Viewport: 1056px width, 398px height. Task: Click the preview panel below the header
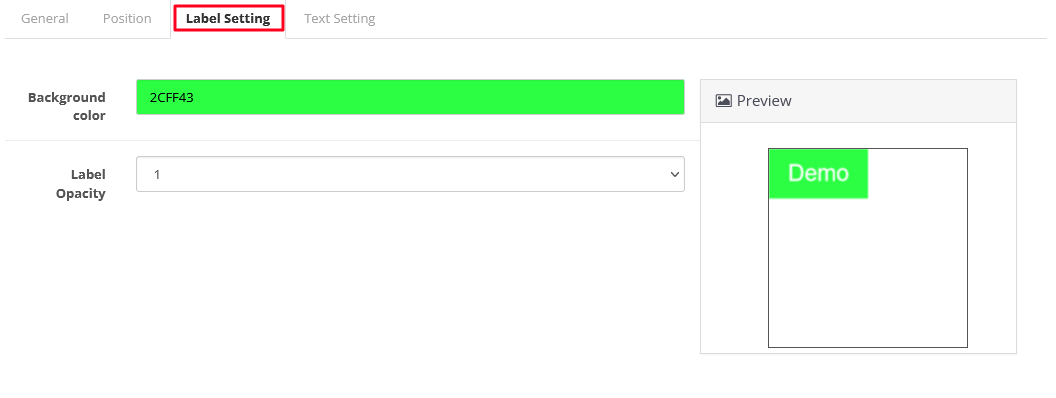click(x=858, y=238)
